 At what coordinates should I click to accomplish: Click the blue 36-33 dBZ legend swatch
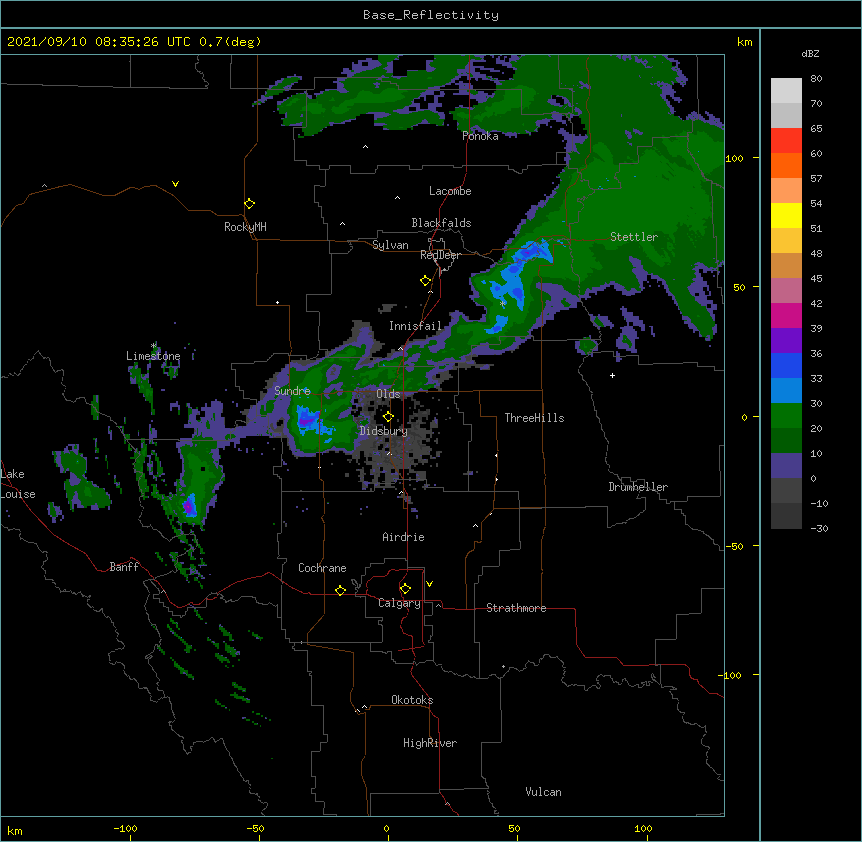click(x=786, y=365)
